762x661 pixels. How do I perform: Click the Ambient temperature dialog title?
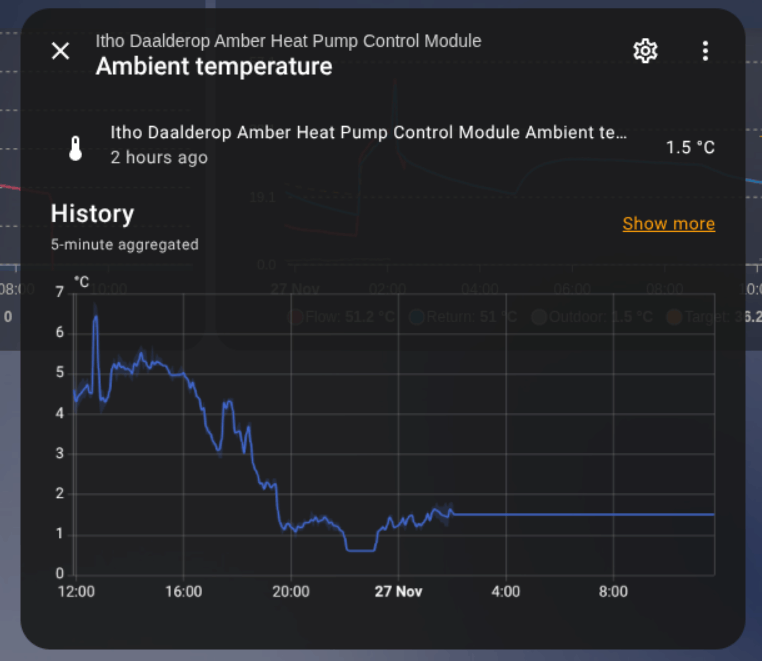click(x=214, y=67)
